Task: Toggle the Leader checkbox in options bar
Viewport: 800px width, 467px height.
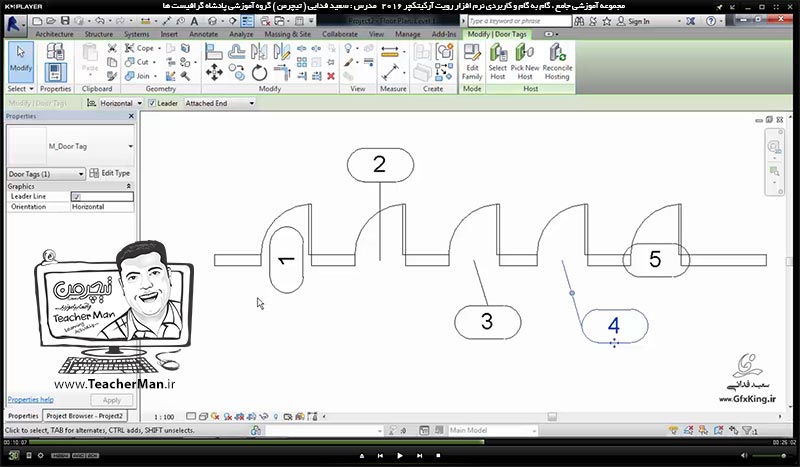Action: point(152,103)
